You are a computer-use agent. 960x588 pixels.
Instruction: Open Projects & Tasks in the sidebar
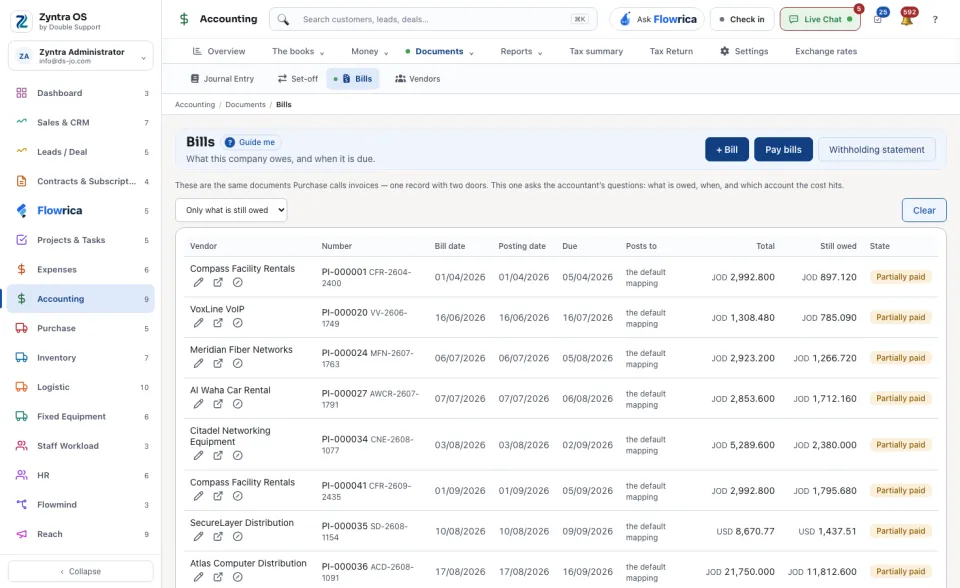(81, 240)
